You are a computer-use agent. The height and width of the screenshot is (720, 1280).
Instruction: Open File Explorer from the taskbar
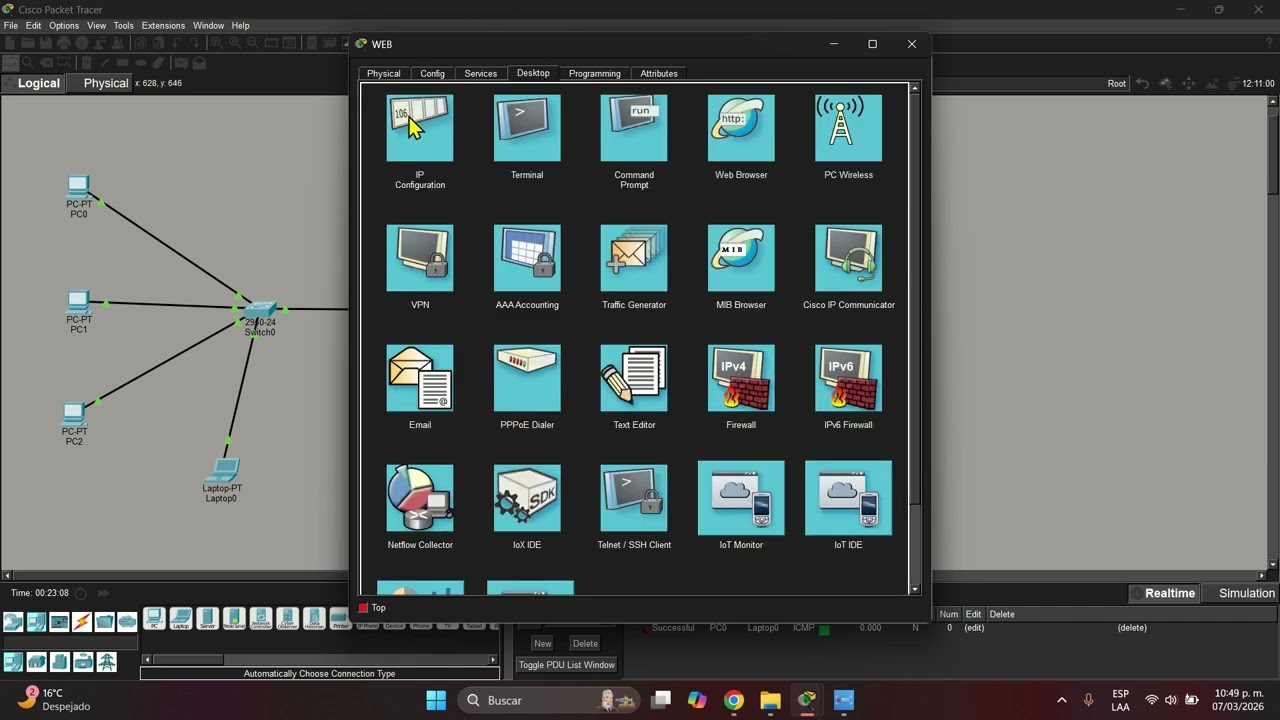pyautogui.click(x=770, y=700)
